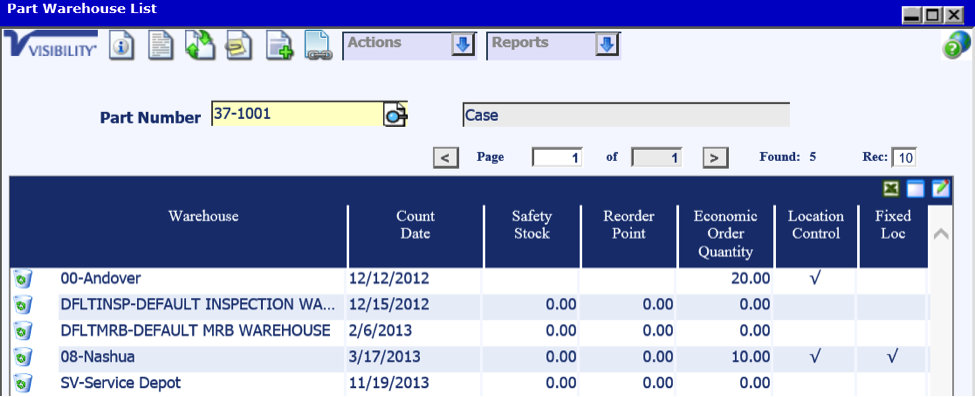Click the current Page number field
Image resolution: width=975 pixels, height=397 pixels.
557,158
